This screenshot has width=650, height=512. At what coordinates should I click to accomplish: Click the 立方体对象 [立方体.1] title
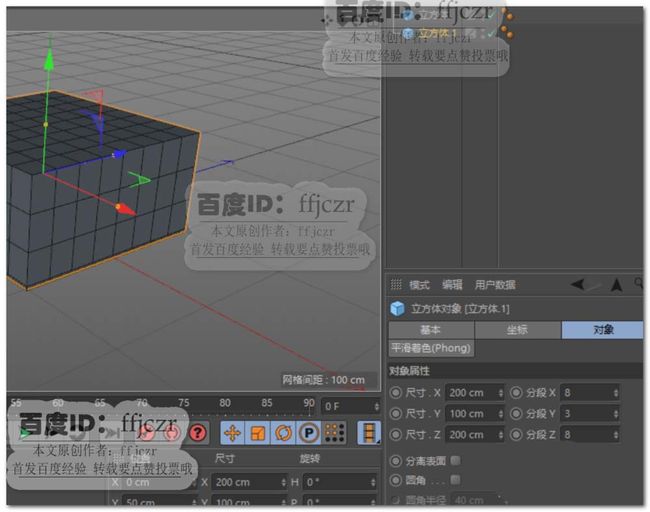pos(460,308)
